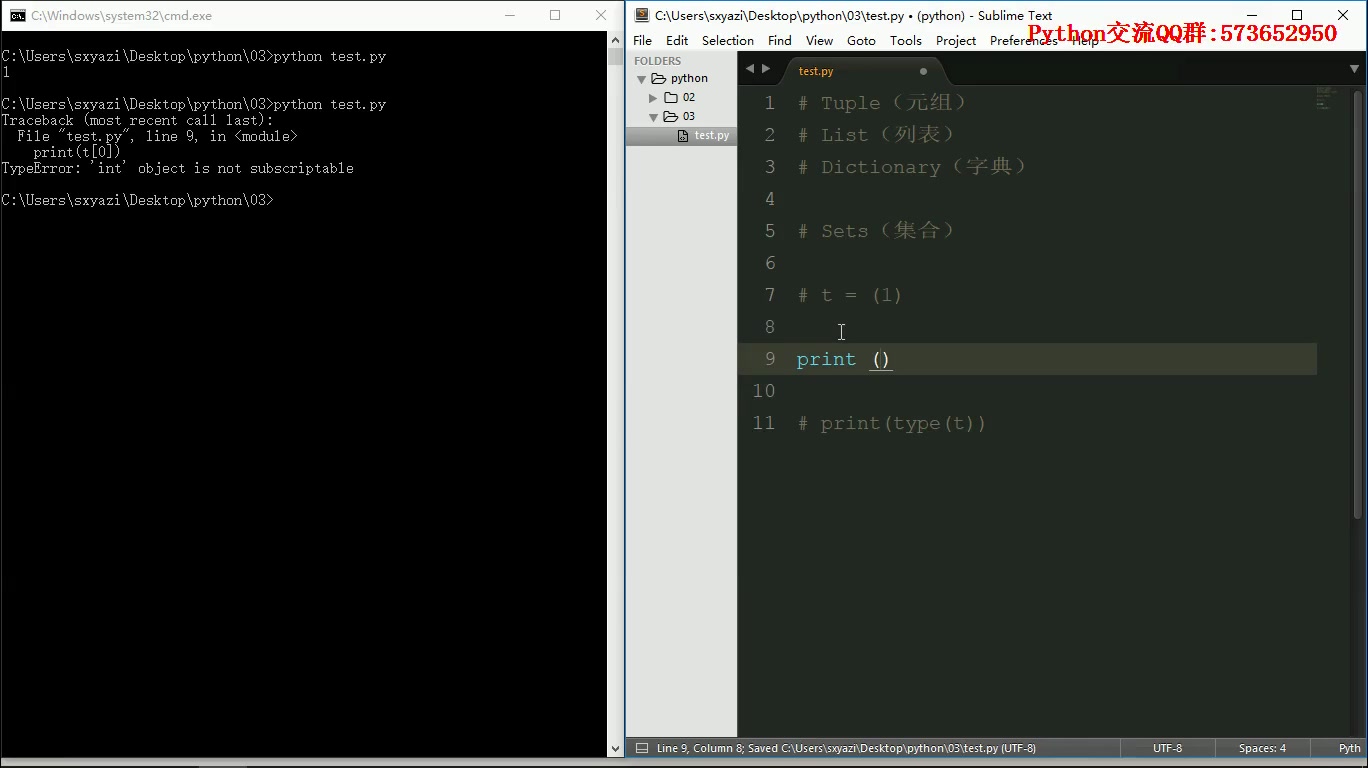The image size is (1368, 768).
Task: Open the Tools menu
Action: 906,40
